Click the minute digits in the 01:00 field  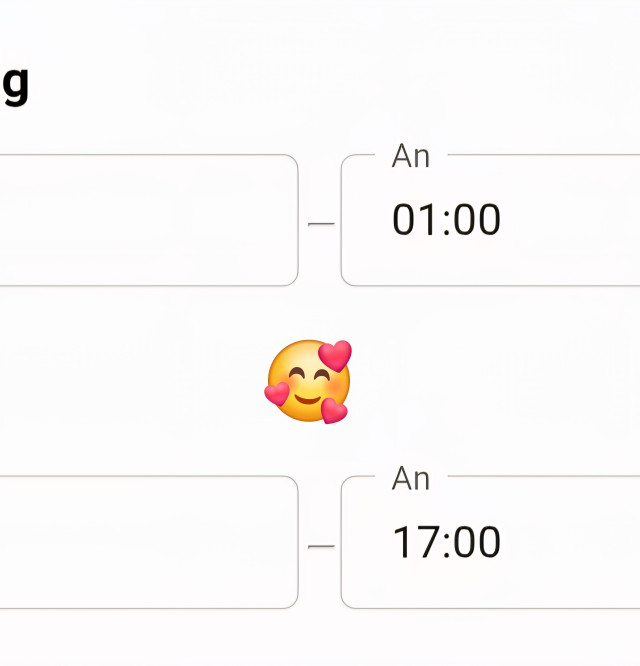pyautogui.click(x=478, y=220)
